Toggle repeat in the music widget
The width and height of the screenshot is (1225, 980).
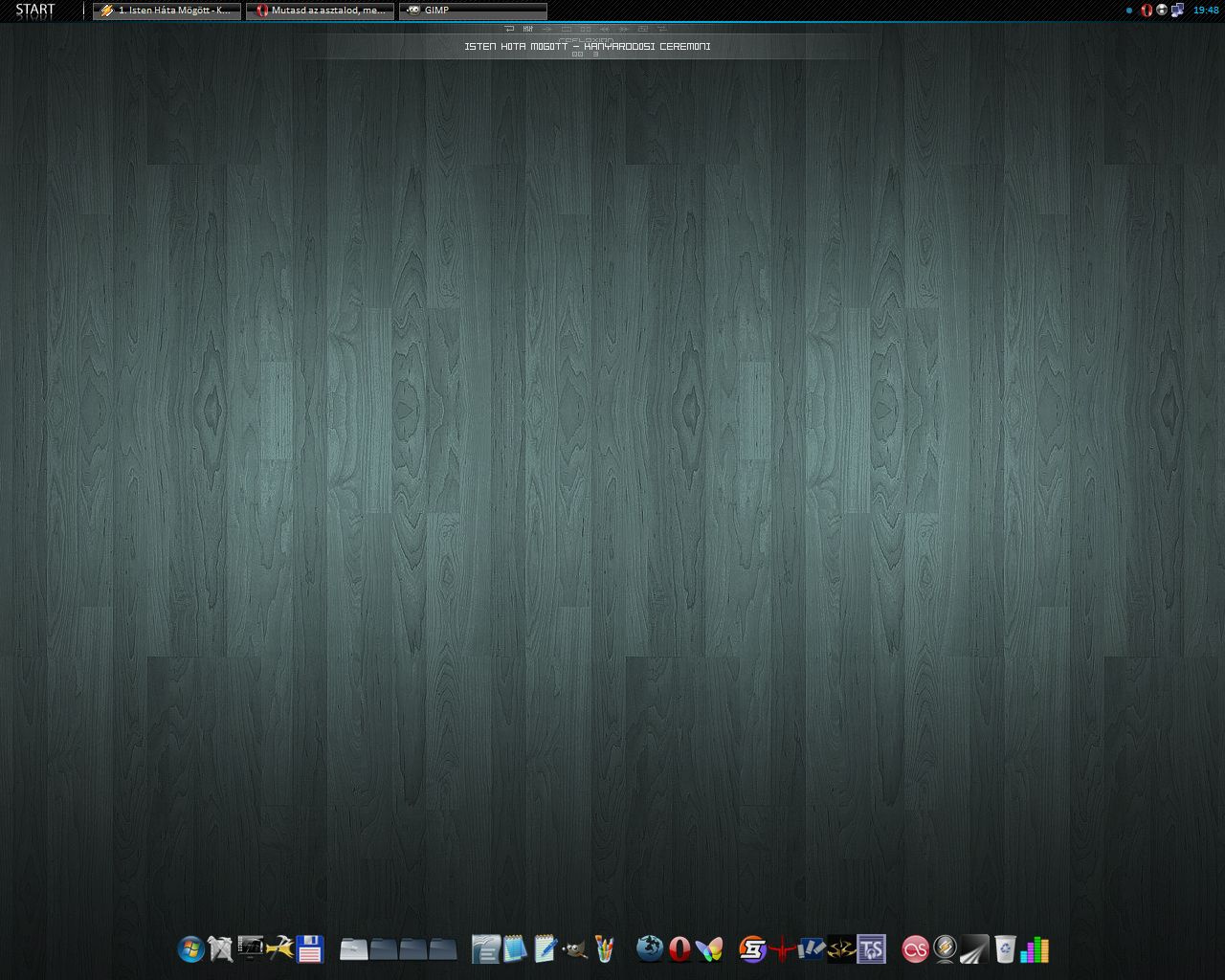509,29
